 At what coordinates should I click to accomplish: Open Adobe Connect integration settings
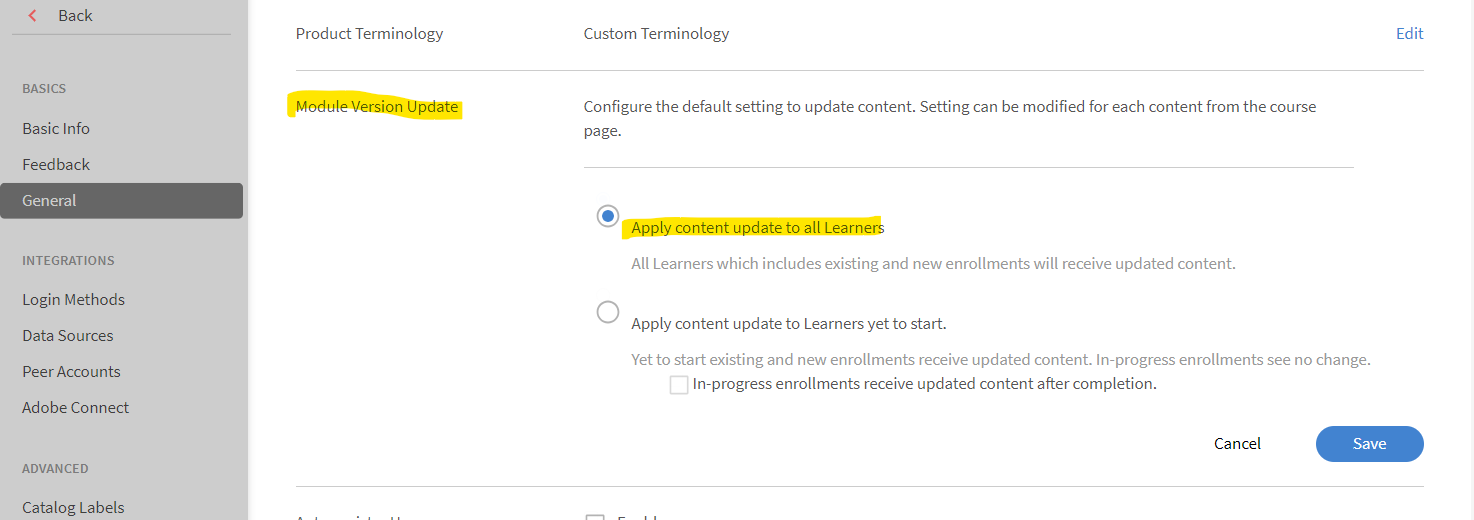pyautogui.click(x=75, y=408)
